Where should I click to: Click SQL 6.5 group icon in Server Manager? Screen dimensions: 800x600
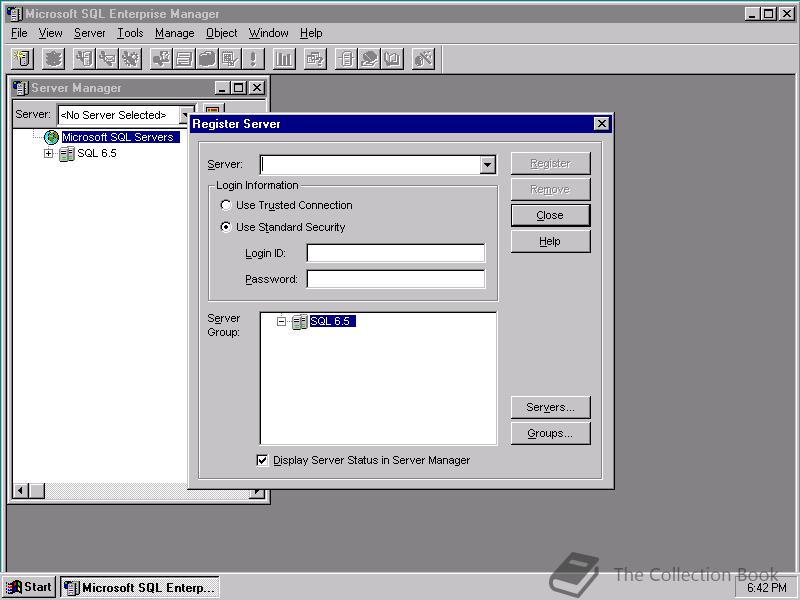[67, 153]
